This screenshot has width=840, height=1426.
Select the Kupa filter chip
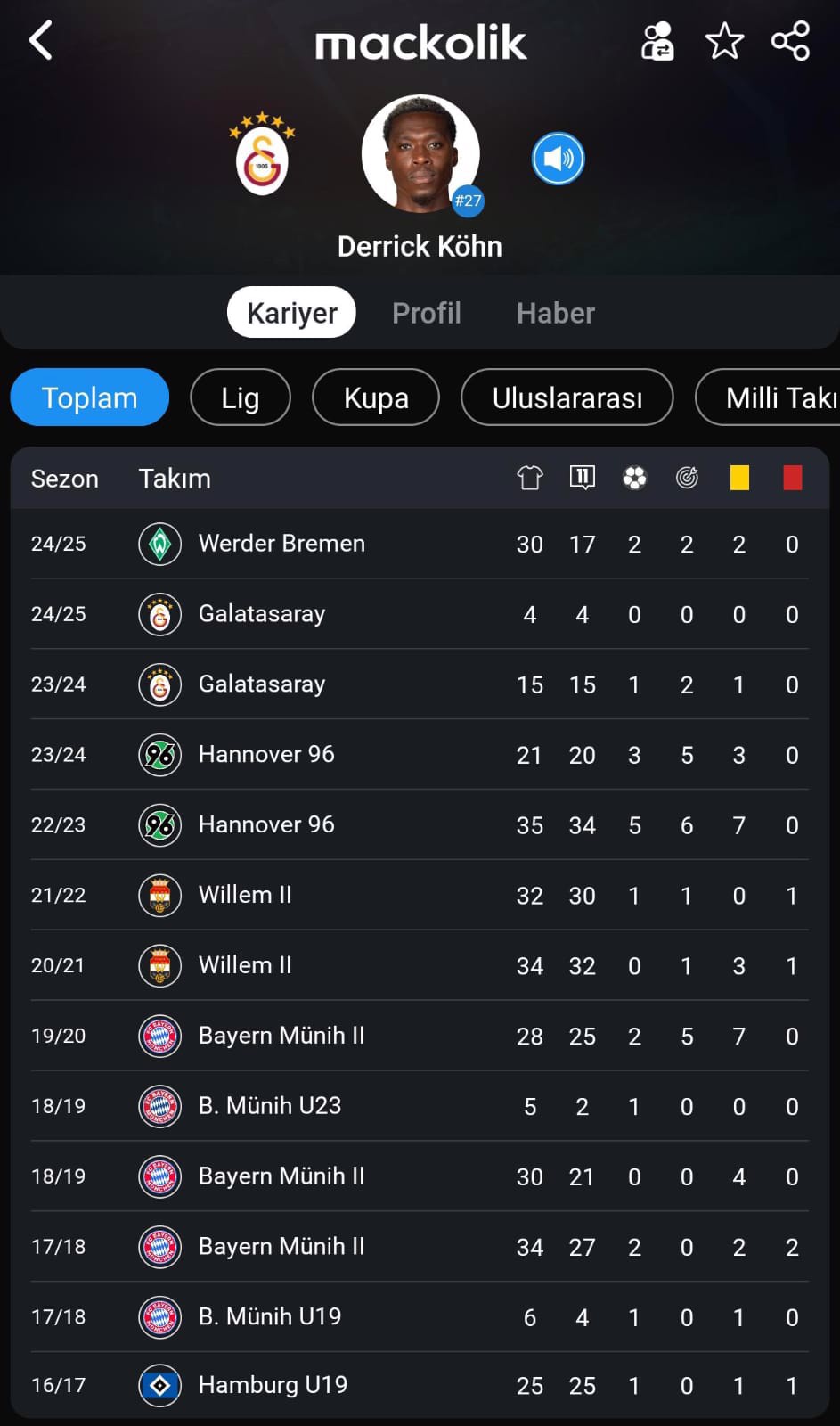[376, 397]
